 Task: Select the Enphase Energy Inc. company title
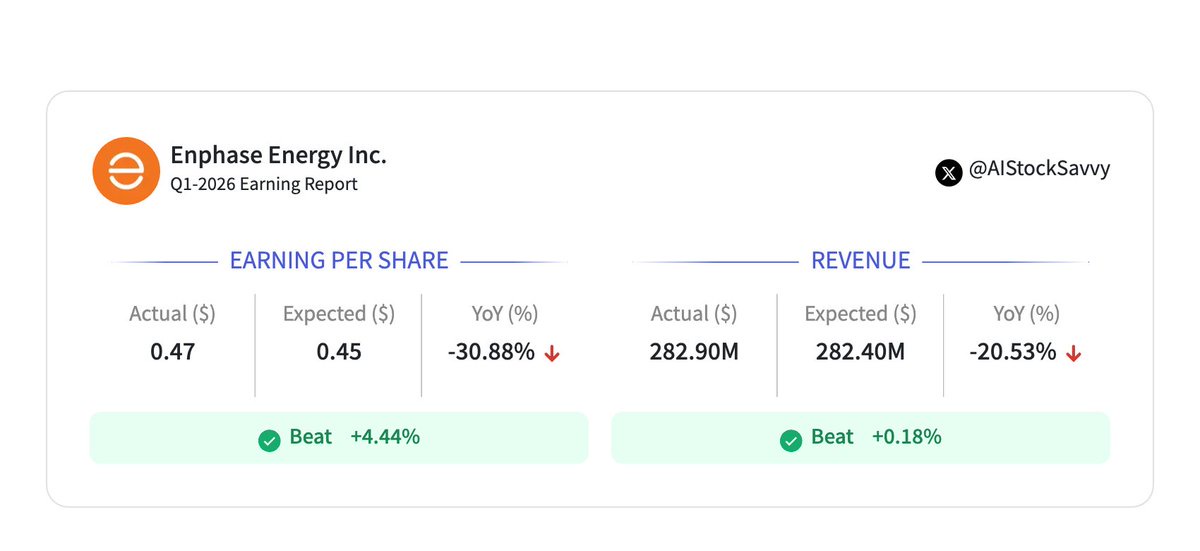coord(278,155)
